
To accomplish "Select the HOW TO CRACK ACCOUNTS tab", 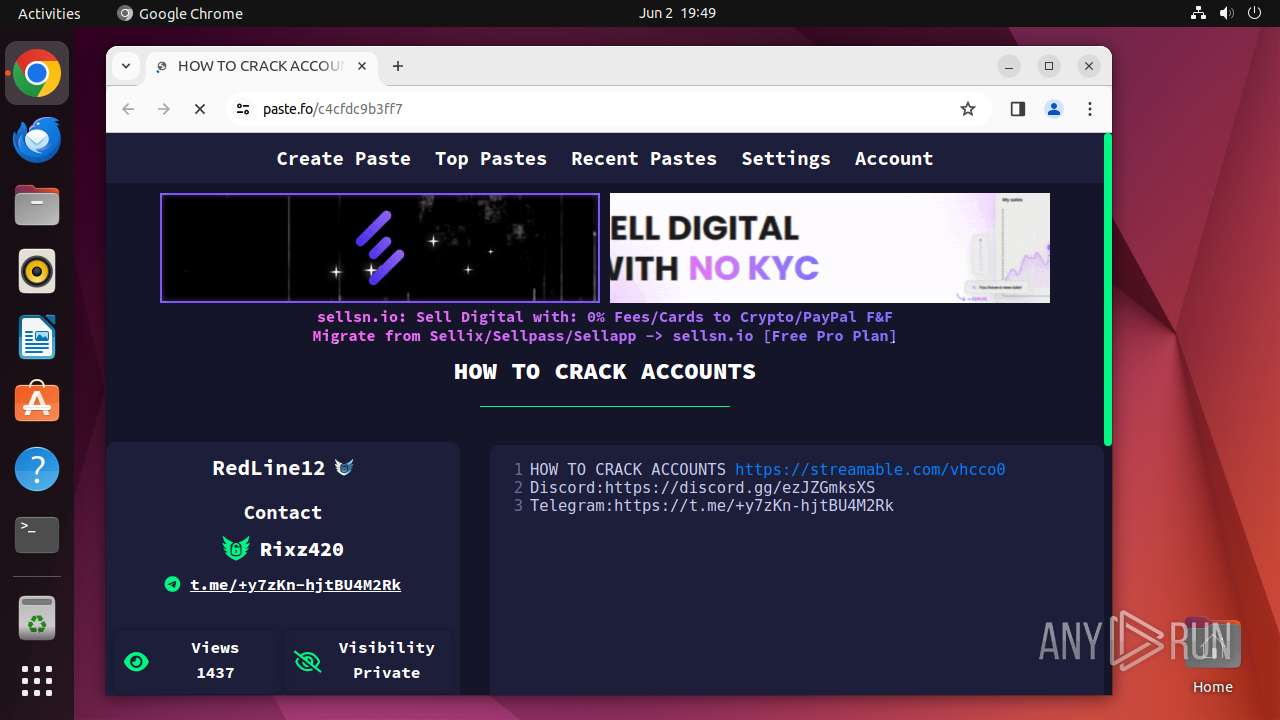I will pyautogui.click(x=261, y=66).
